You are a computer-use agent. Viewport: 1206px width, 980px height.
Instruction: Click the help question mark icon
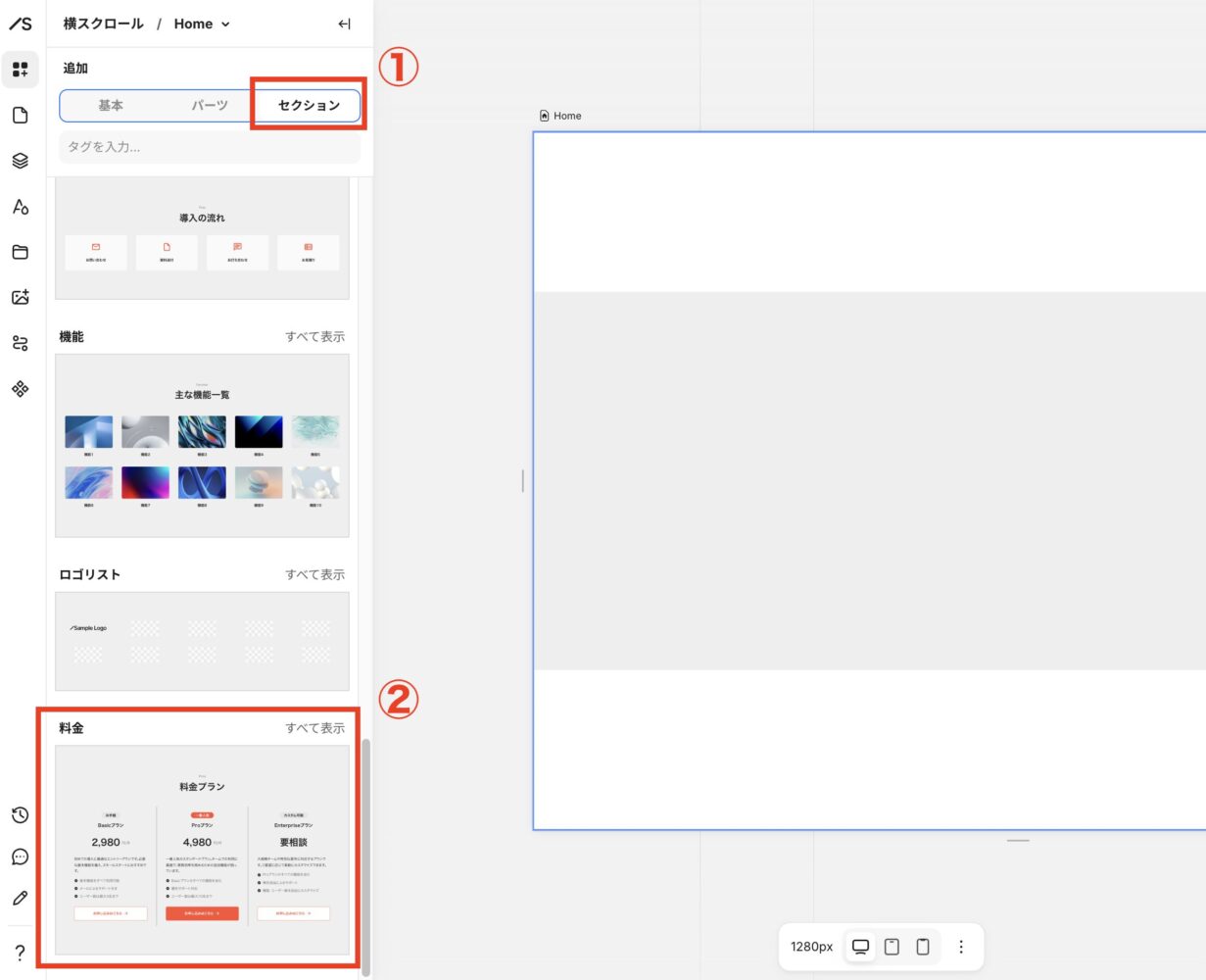[x=20, y=953]
